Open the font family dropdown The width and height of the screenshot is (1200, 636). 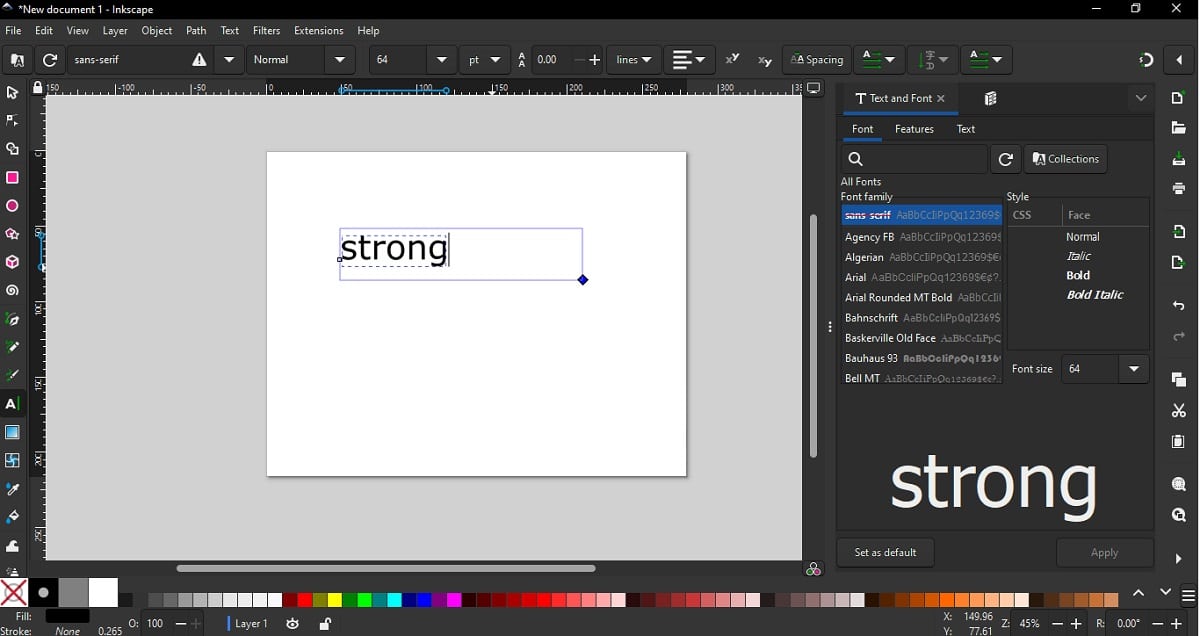click(x=228, y=59)
